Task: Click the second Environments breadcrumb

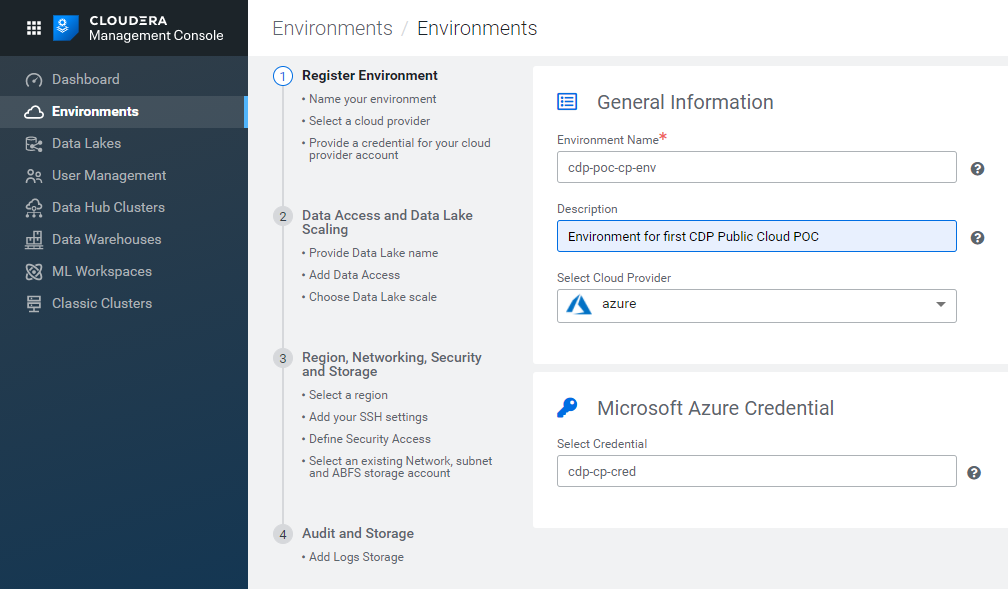Action: point(477,28)
